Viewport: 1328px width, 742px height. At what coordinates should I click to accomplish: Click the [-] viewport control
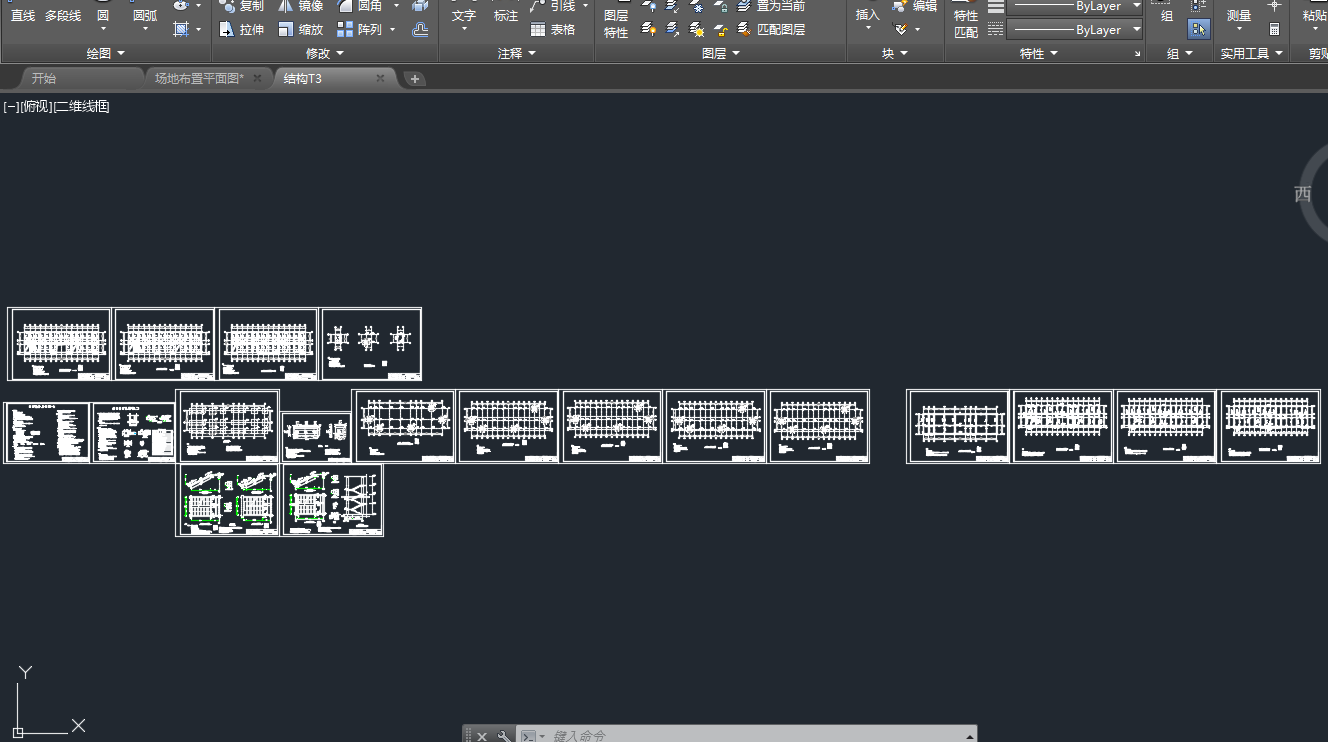tap(11, 106)
